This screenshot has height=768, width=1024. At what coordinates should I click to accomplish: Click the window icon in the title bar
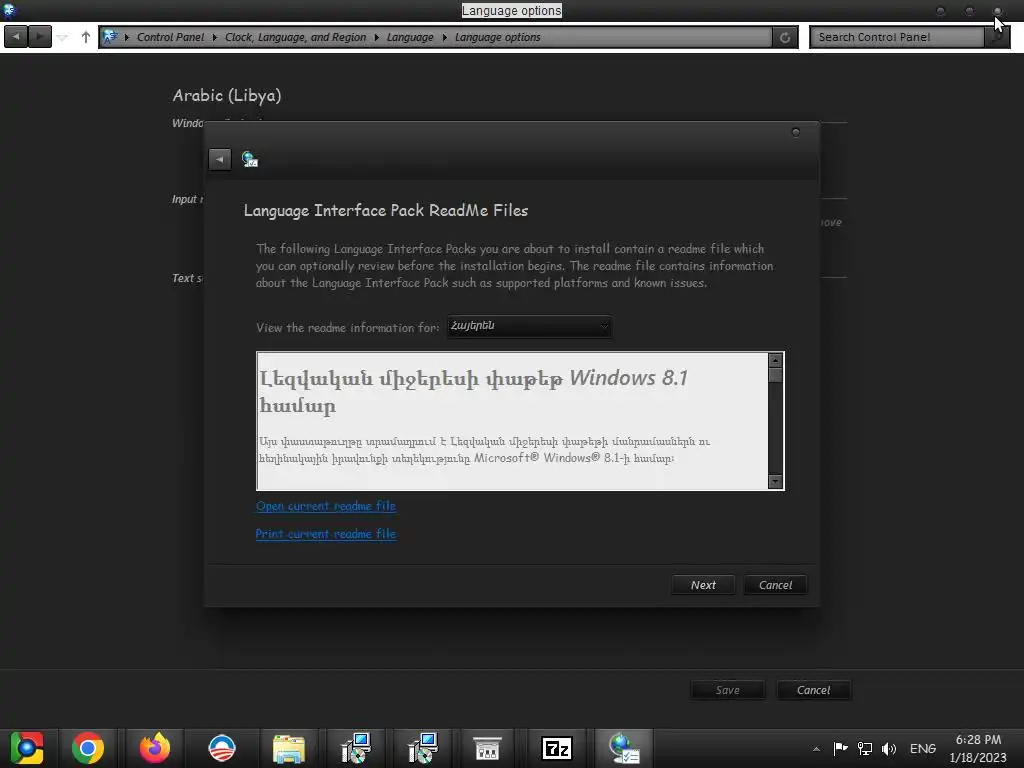[x=9, y=10]
